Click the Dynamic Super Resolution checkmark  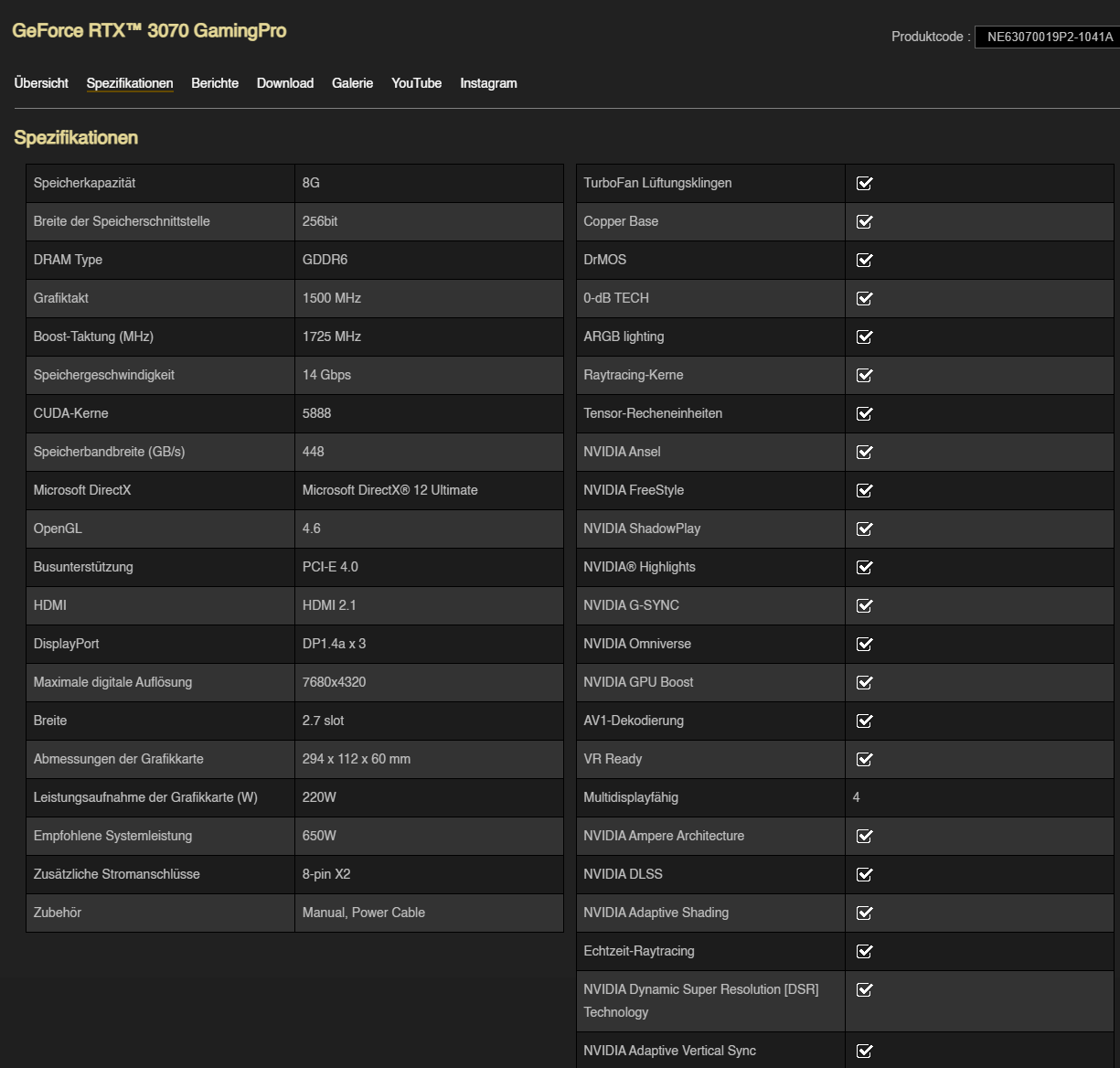click(865, 989)
